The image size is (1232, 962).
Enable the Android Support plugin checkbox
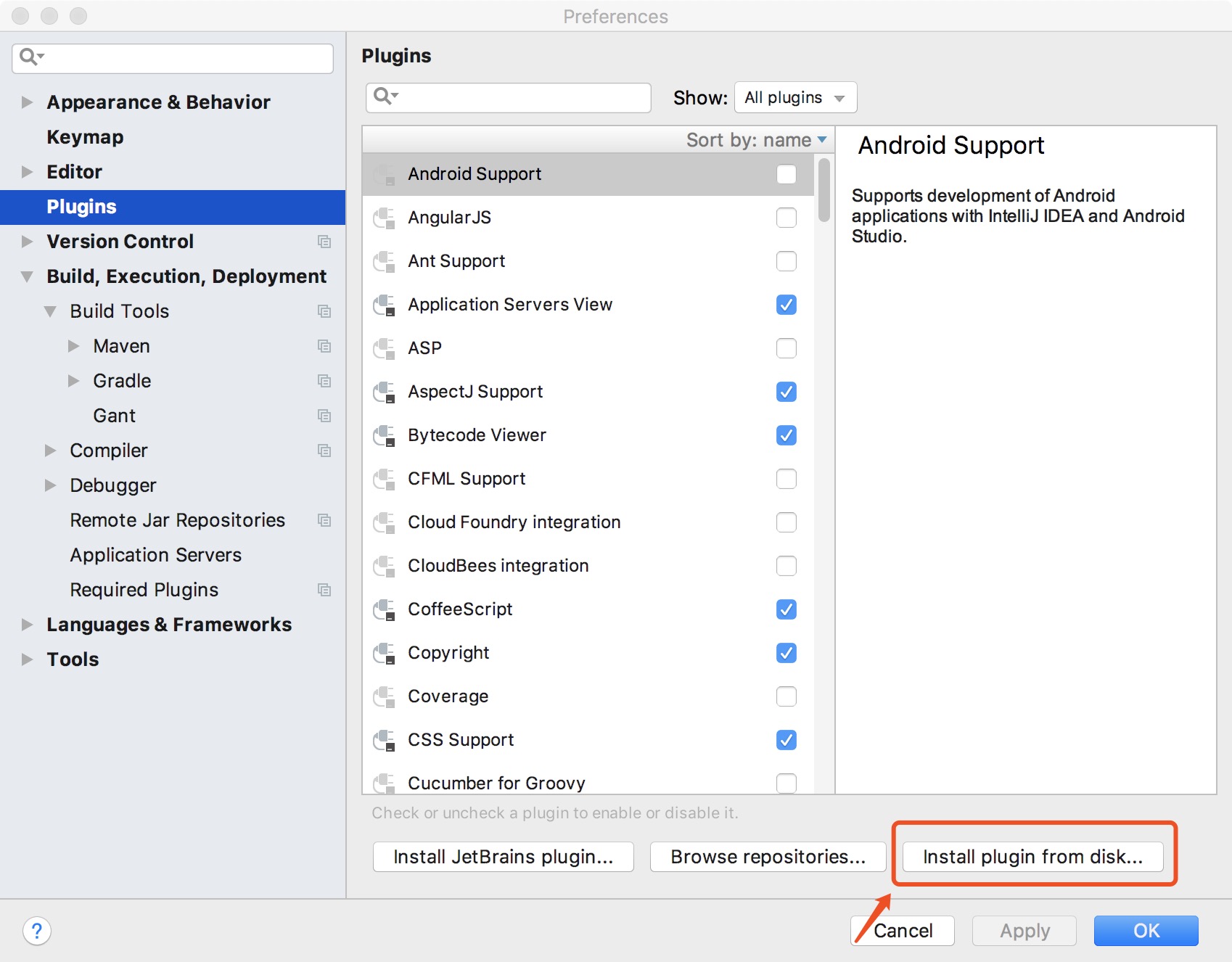tap(787, 174)
